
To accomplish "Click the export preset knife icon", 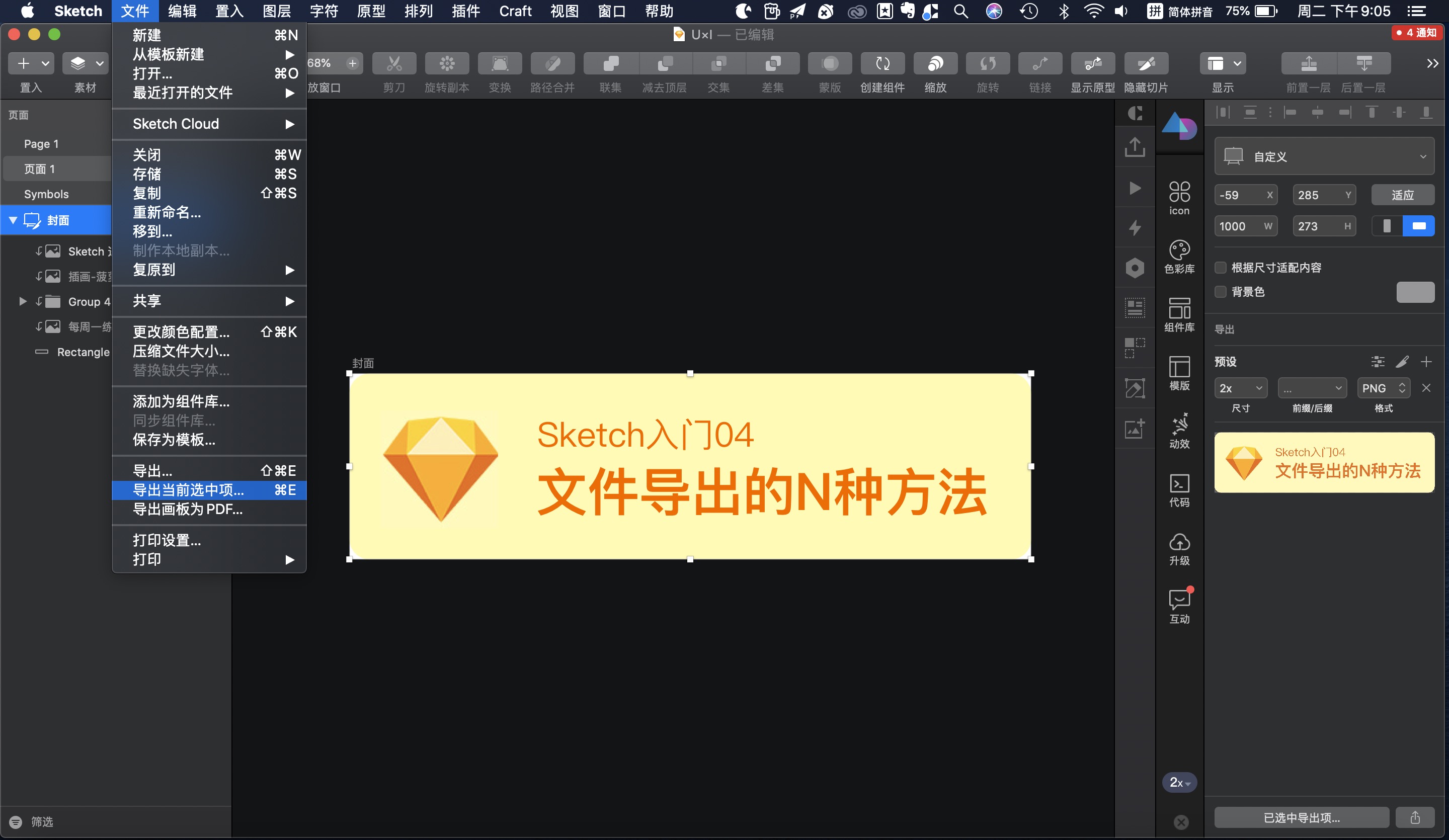I will coord(1402,362).
